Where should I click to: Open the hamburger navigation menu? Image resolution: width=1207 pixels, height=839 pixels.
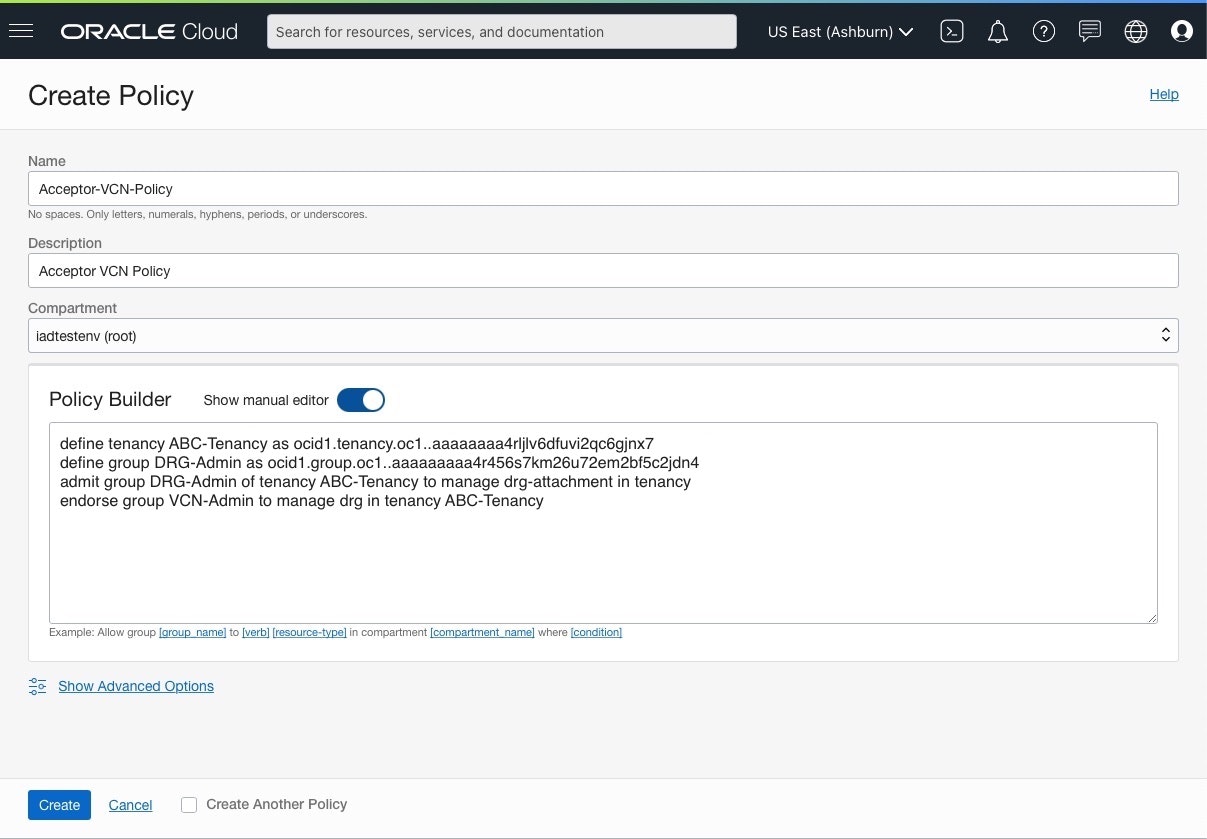(21, 31)
